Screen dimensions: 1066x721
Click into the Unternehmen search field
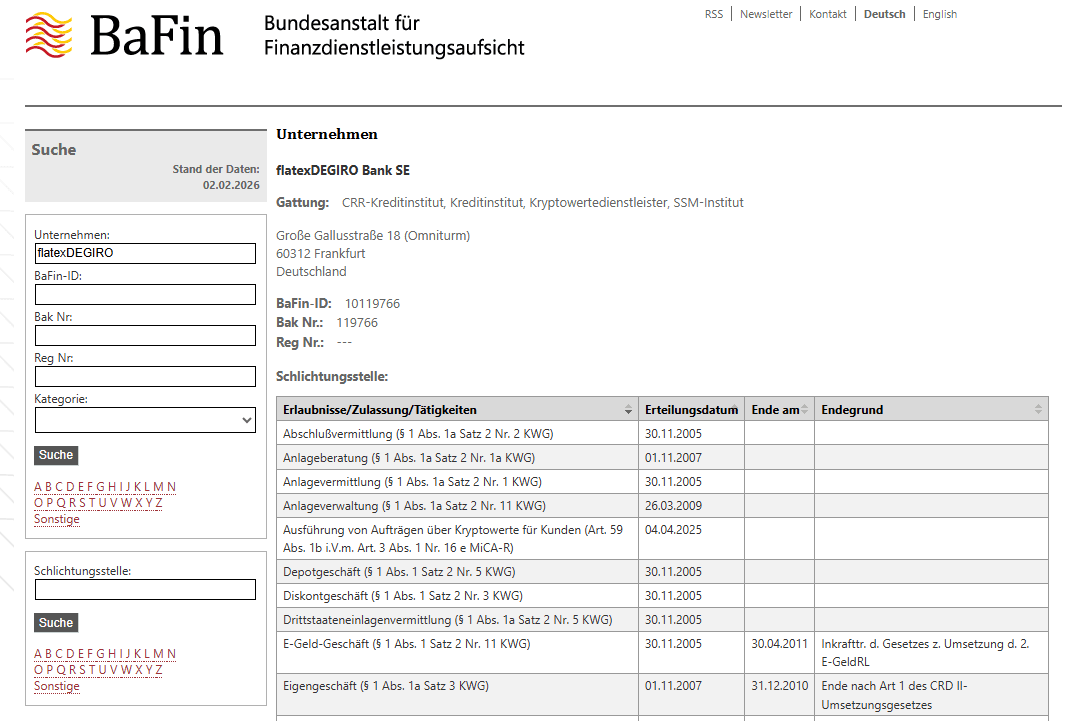point(145,253)
